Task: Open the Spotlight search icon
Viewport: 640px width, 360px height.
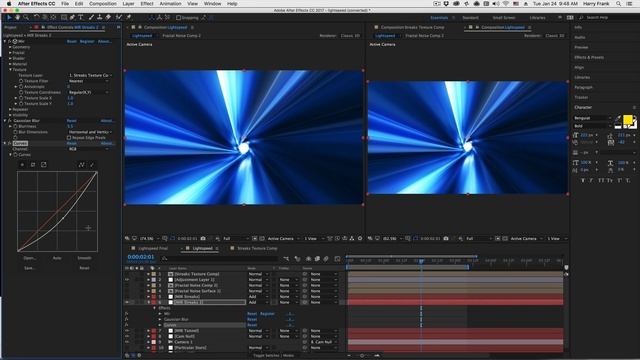Action: pos(619,4)
